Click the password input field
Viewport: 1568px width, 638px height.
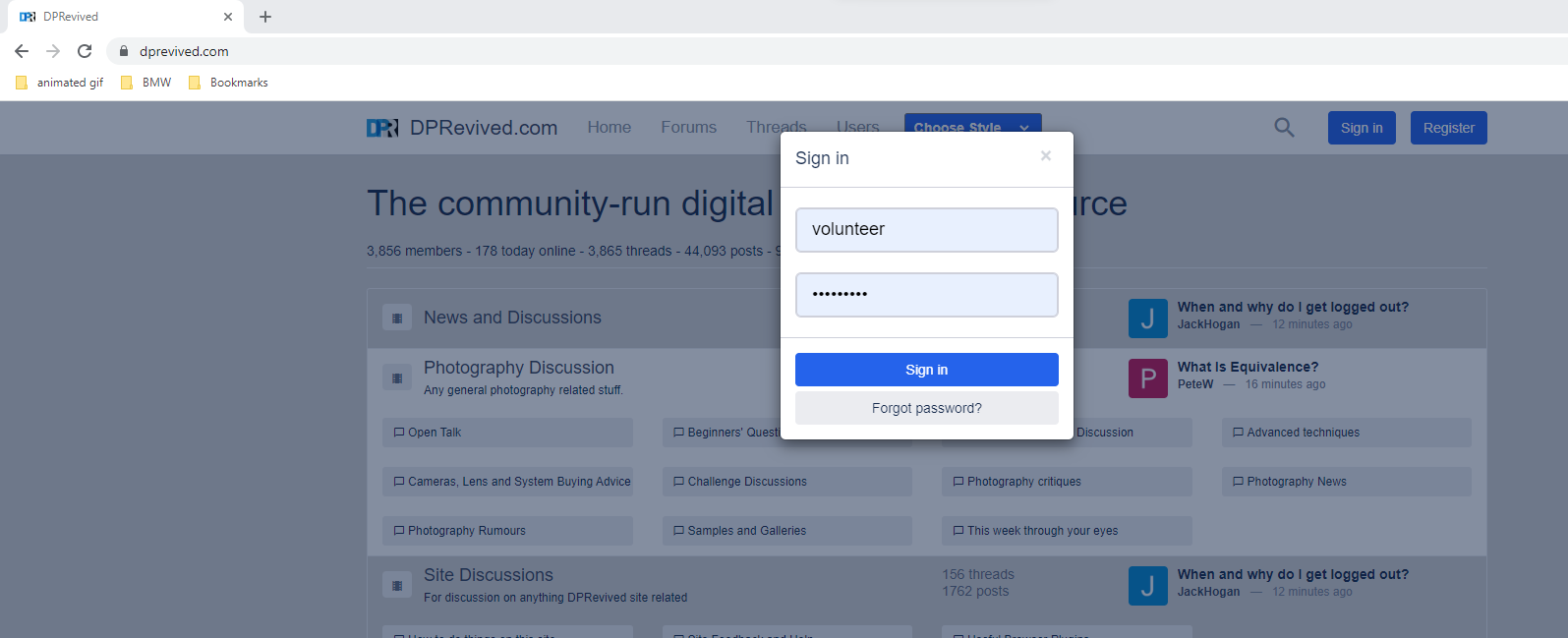pyautogui.click(x=927, y=295)
